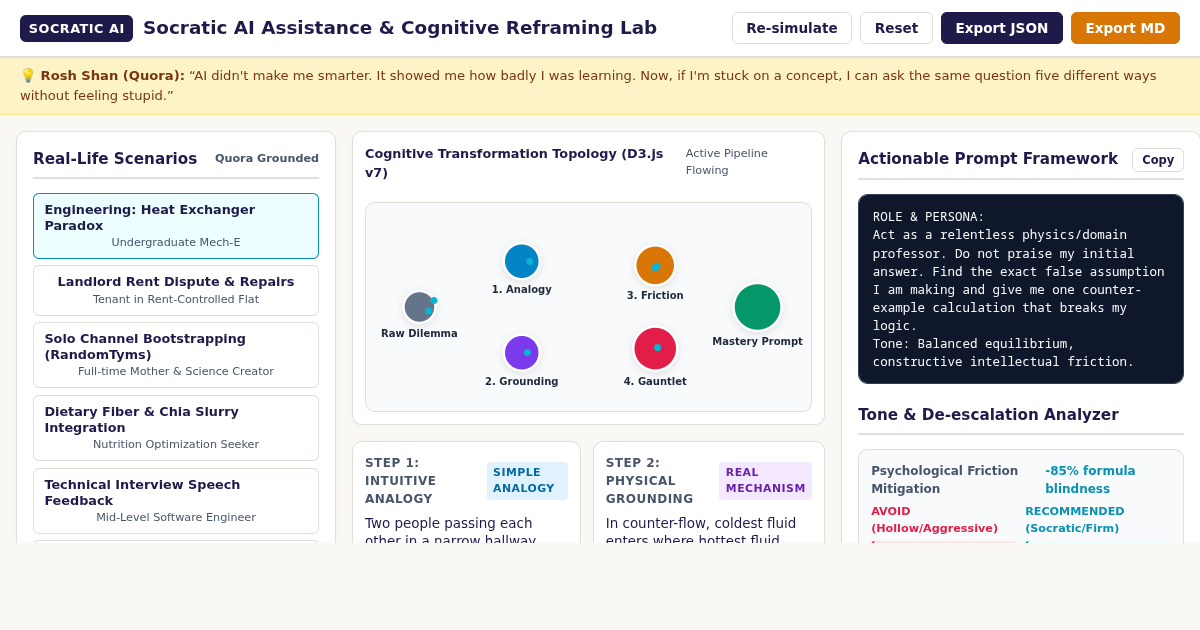Screen dimensions: 1200x630
Task: Export results with Export MD
Action: click(1125, 28)
